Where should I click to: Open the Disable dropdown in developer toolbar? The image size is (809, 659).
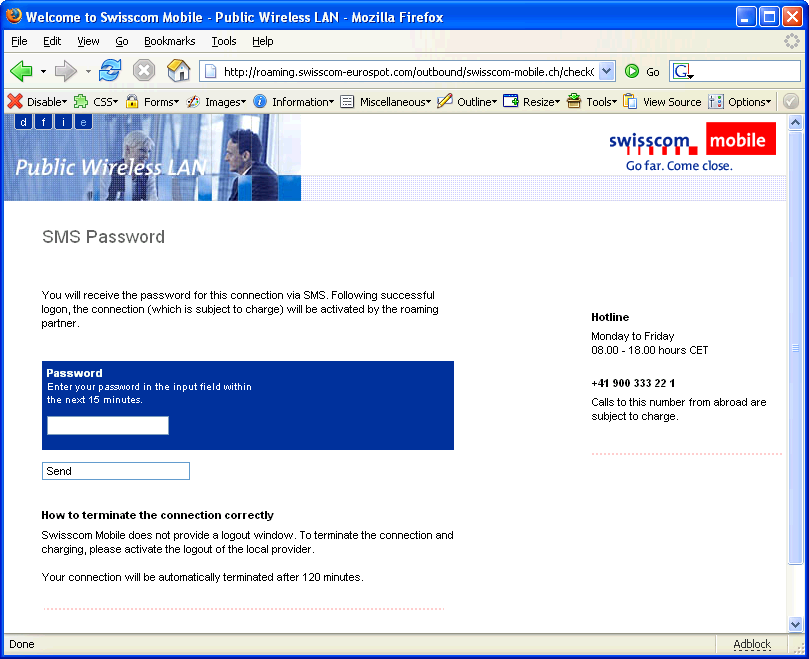[x=38, y=102]
